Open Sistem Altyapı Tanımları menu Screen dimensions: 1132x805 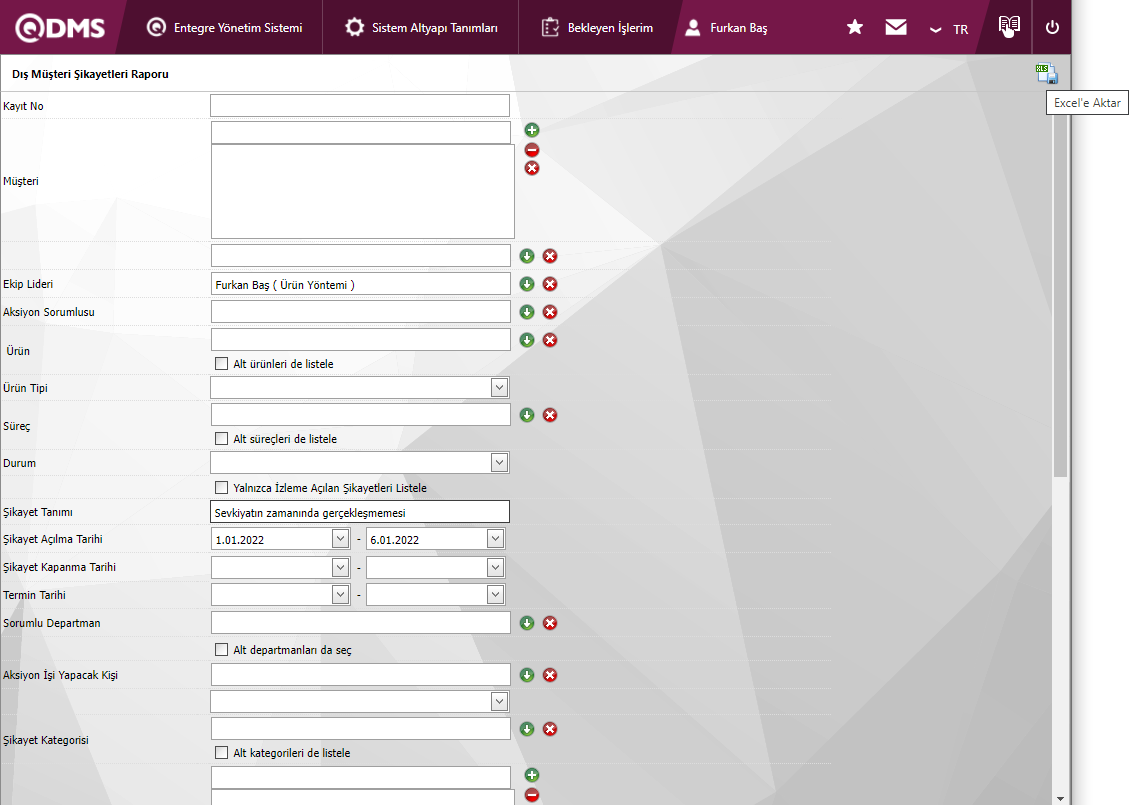(x=421, y=27)
